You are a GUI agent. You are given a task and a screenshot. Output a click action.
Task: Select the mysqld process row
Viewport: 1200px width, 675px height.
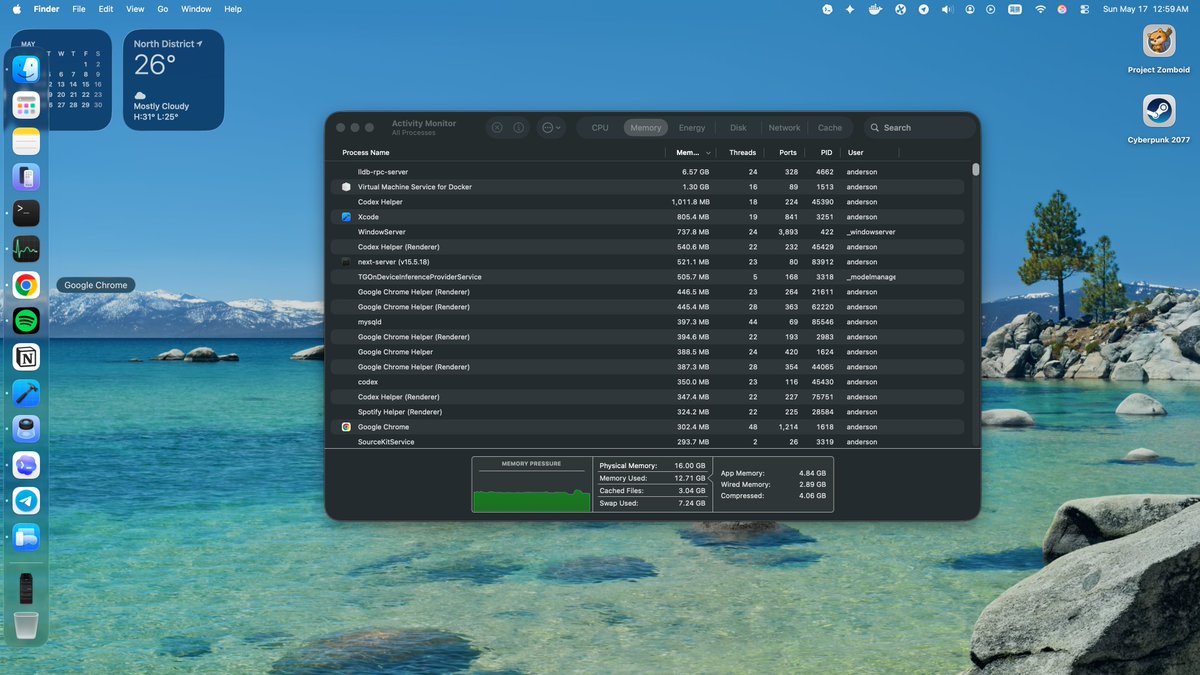click(650, 322)
